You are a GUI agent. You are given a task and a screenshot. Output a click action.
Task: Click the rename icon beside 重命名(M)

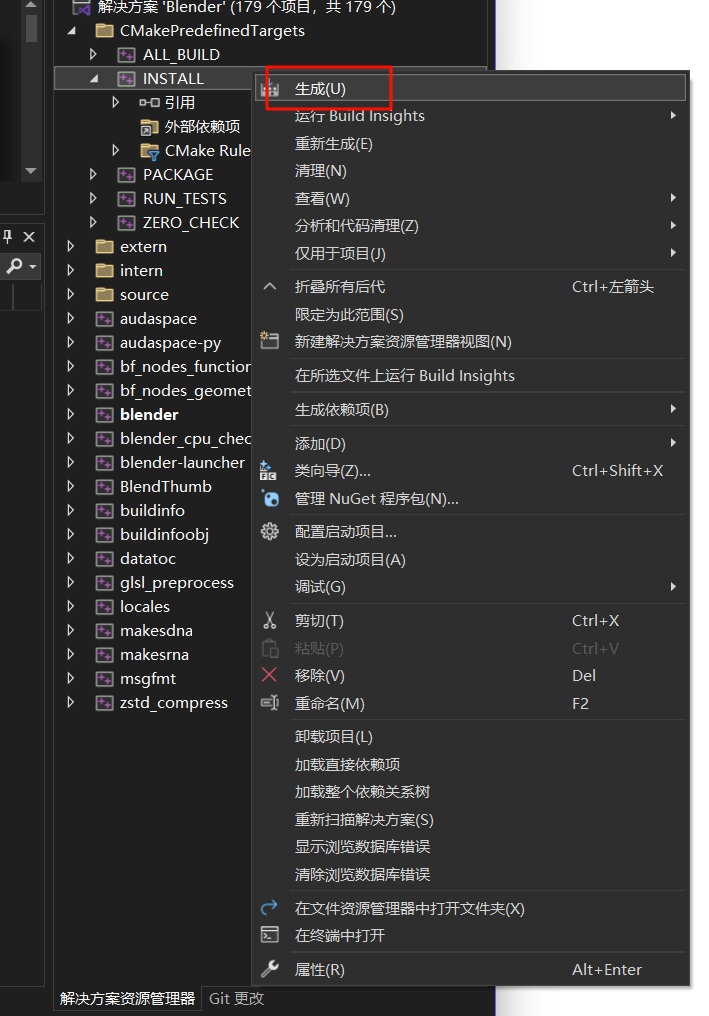(x=270, y=703)
